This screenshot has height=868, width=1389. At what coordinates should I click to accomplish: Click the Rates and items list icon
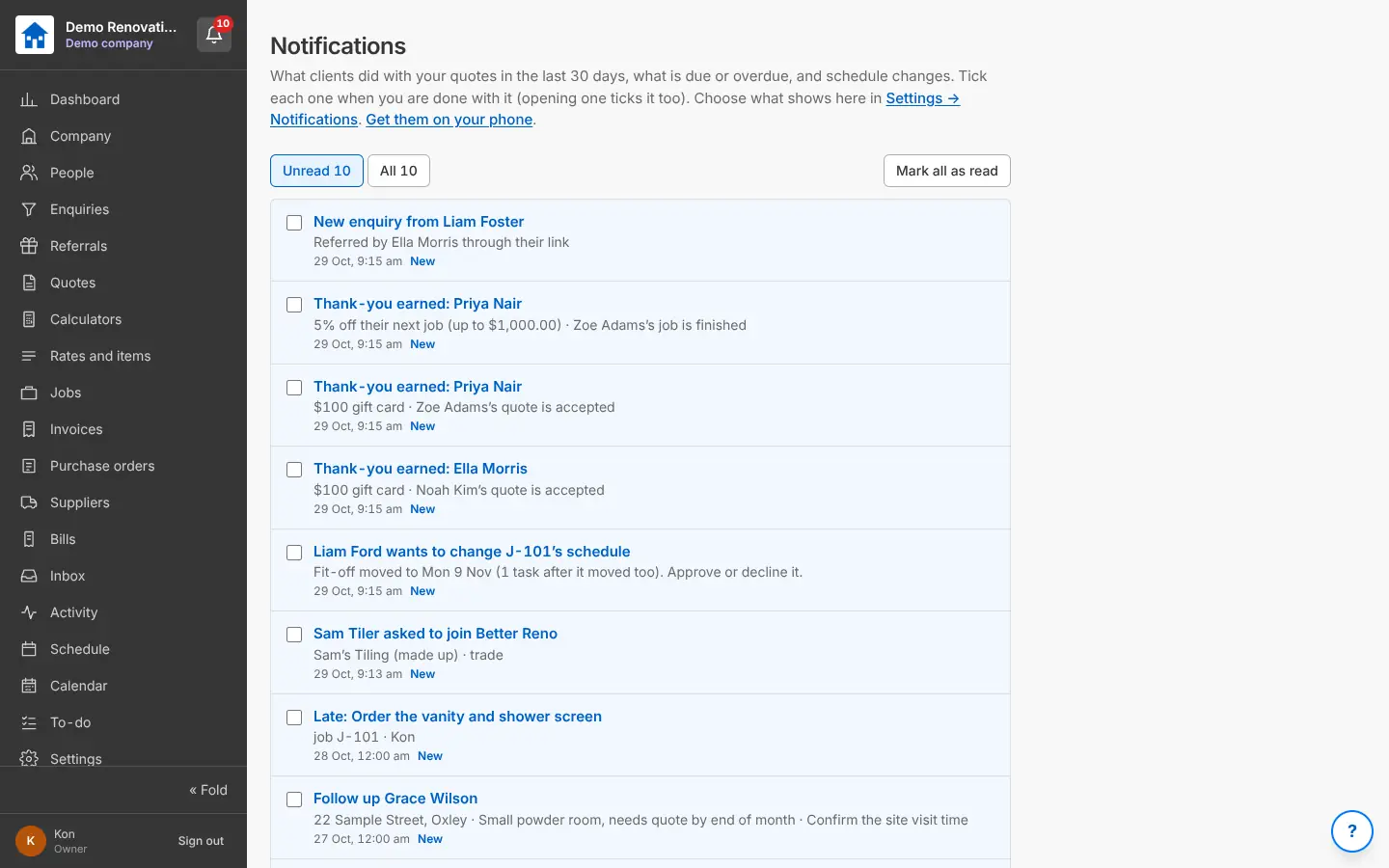coord(29,356)
